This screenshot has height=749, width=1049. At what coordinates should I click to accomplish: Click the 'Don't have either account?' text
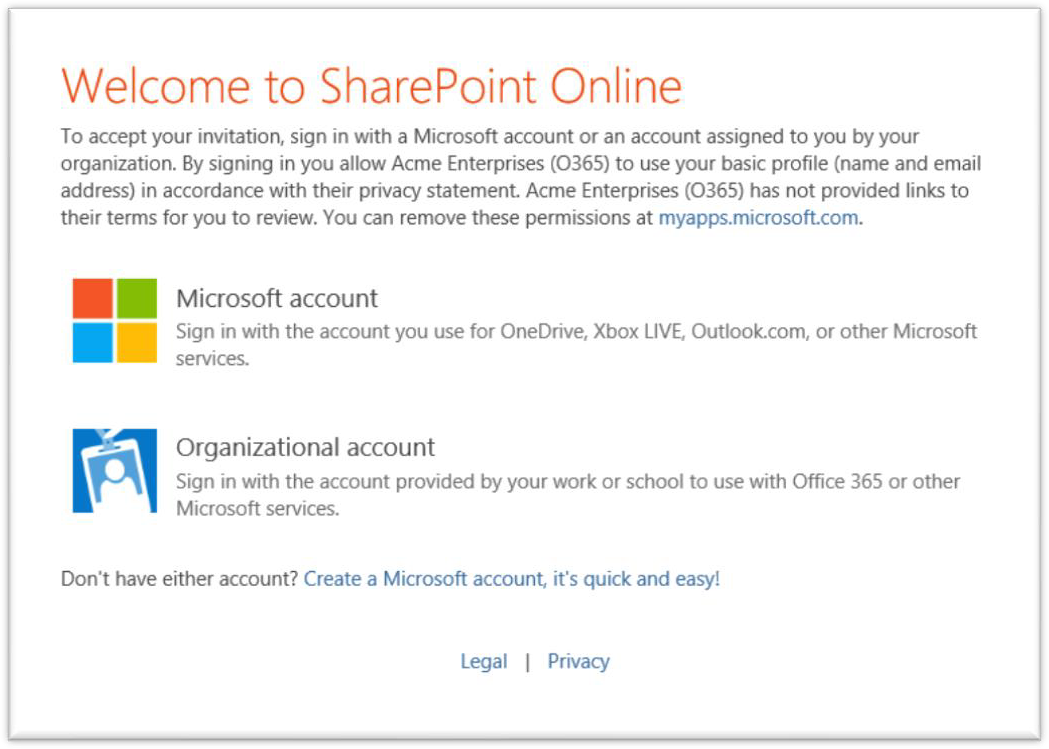point(179,578)
